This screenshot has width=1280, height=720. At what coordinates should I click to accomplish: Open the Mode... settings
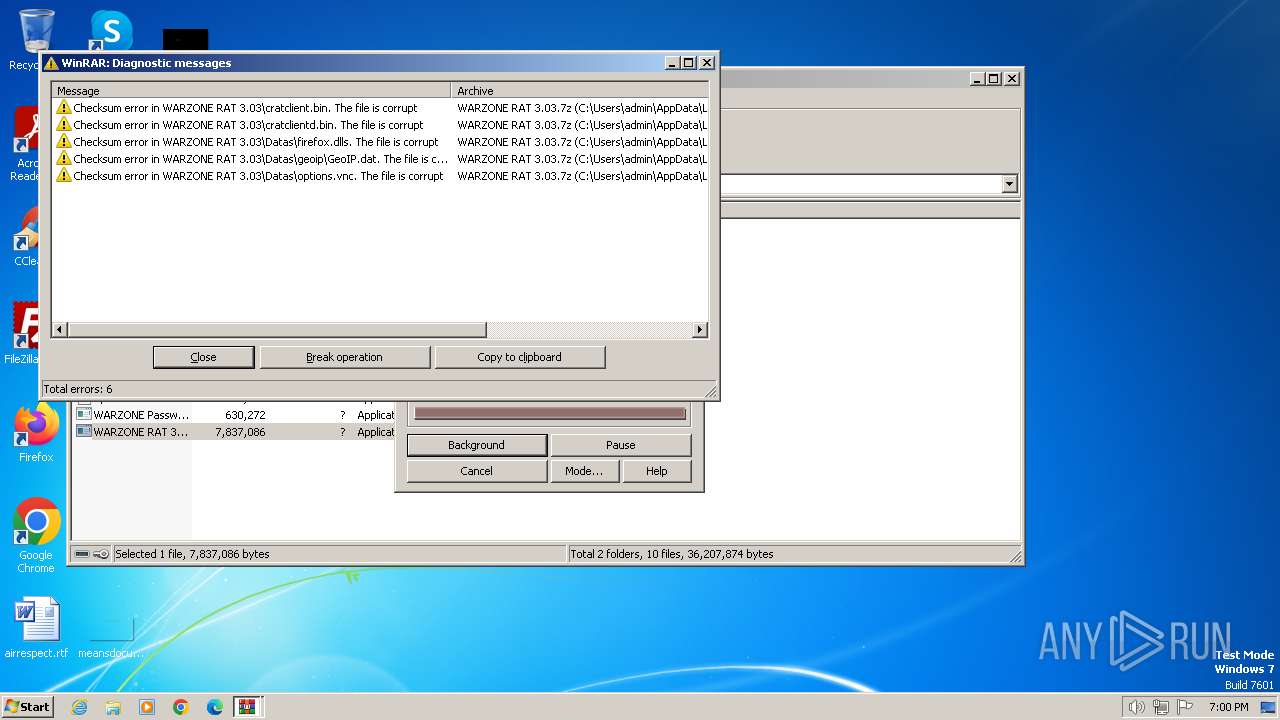pyautogui.click(x=584, y=471)
